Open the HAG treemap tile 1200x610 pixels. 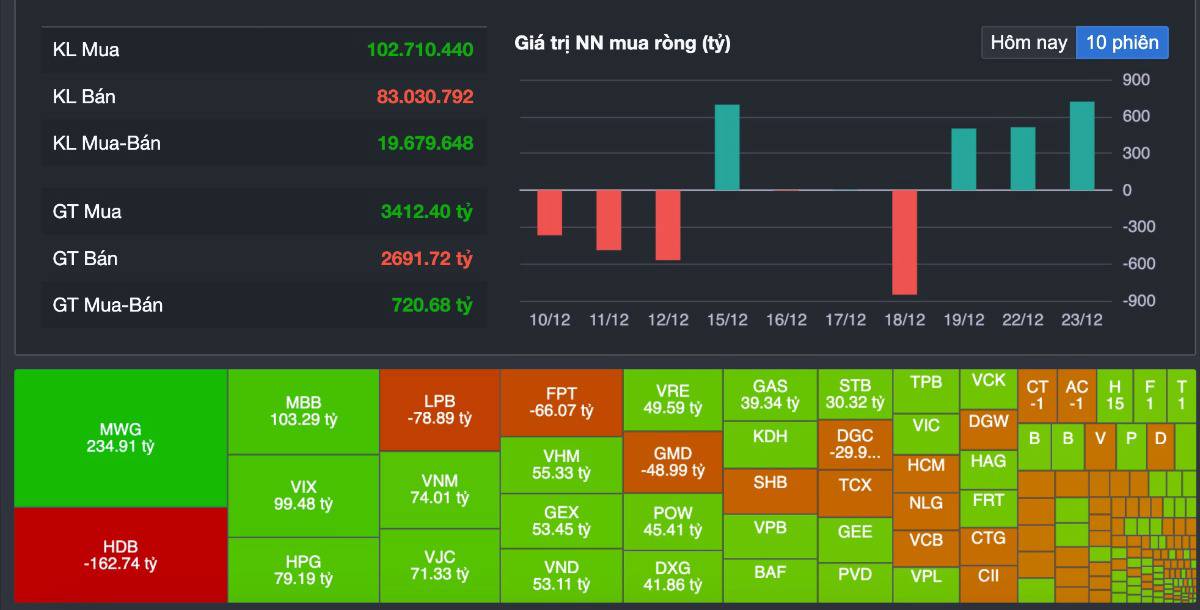[x=988, y=468]
